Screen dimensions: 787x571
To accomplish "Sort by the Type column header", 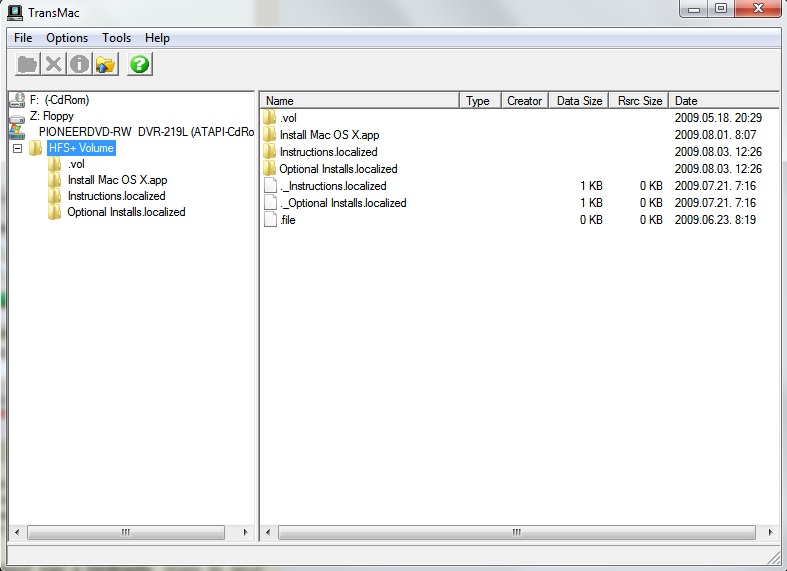I will pyautogui.click(x=480, y=100).
